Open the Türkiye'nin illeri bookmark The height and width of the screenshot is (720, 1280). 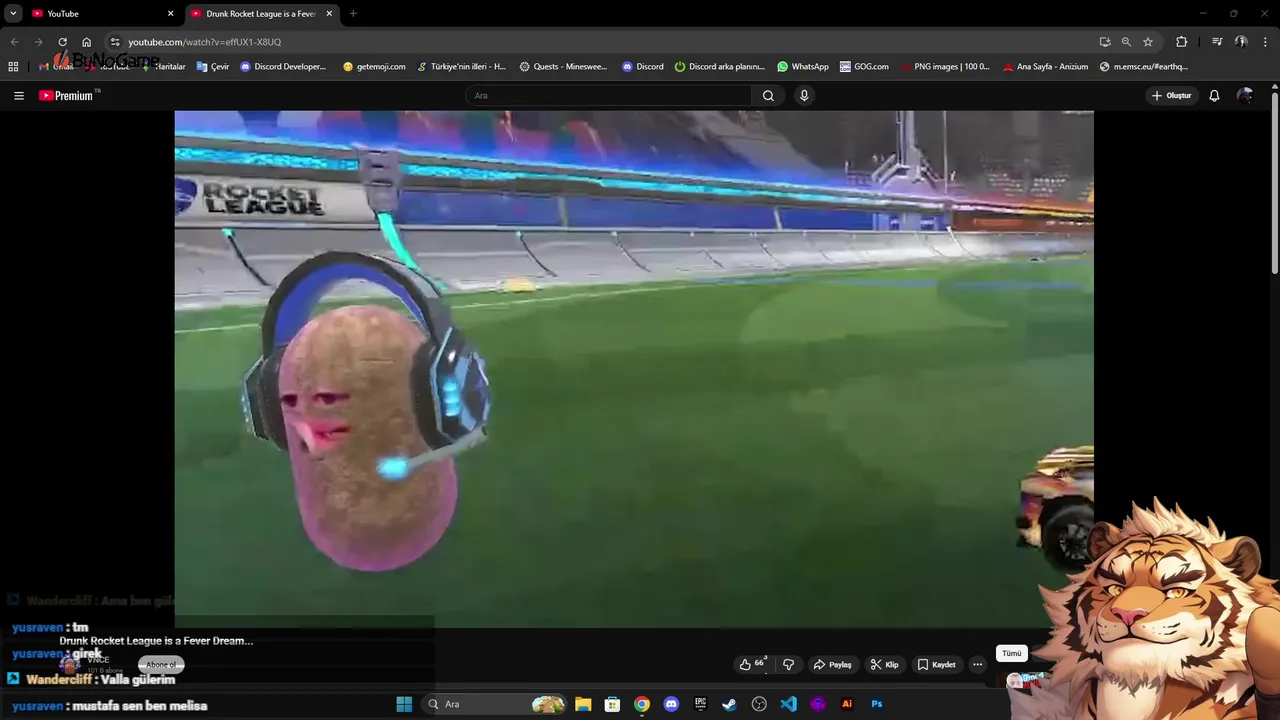(461, 67)
